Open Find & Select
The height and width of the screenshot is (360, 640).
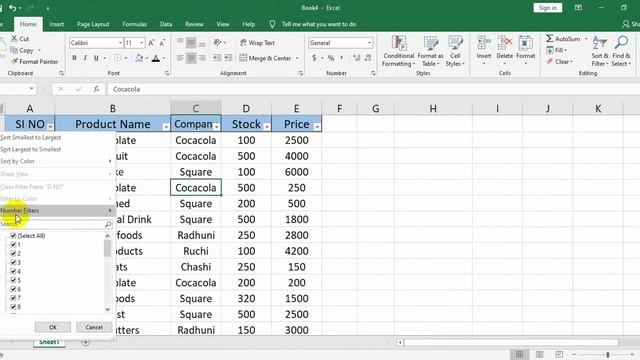point(621,51)
